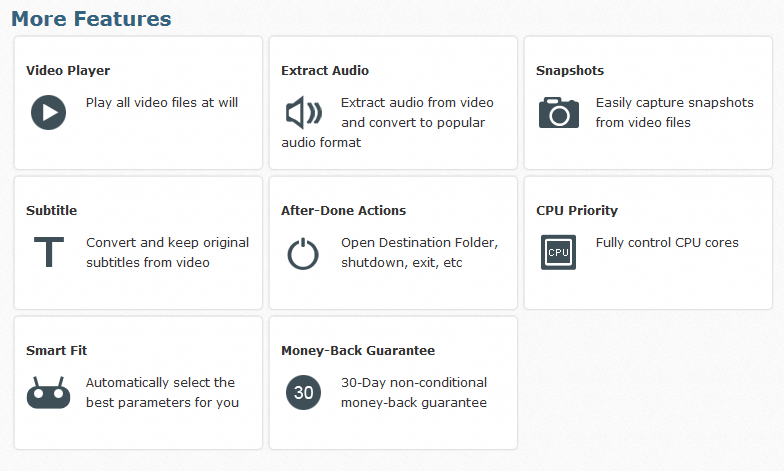Image resolution: width=784 pixels, height=471 pixels.
Task: Click the CPU Priority chip icon
Action: (x=558, y=252)
